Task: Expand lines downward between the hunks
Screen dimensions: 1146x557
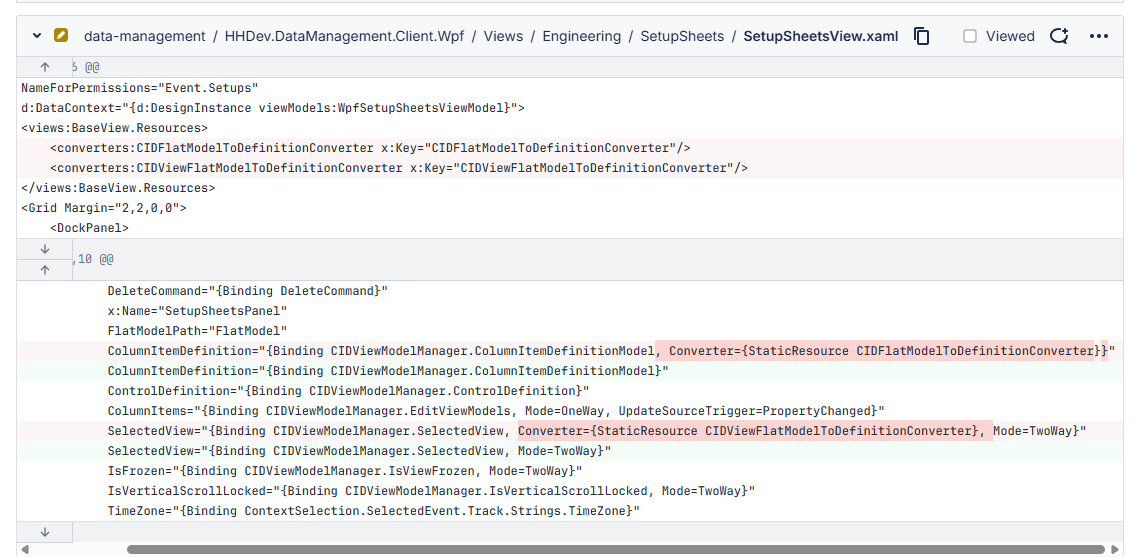Action: [x=45, y=249]
